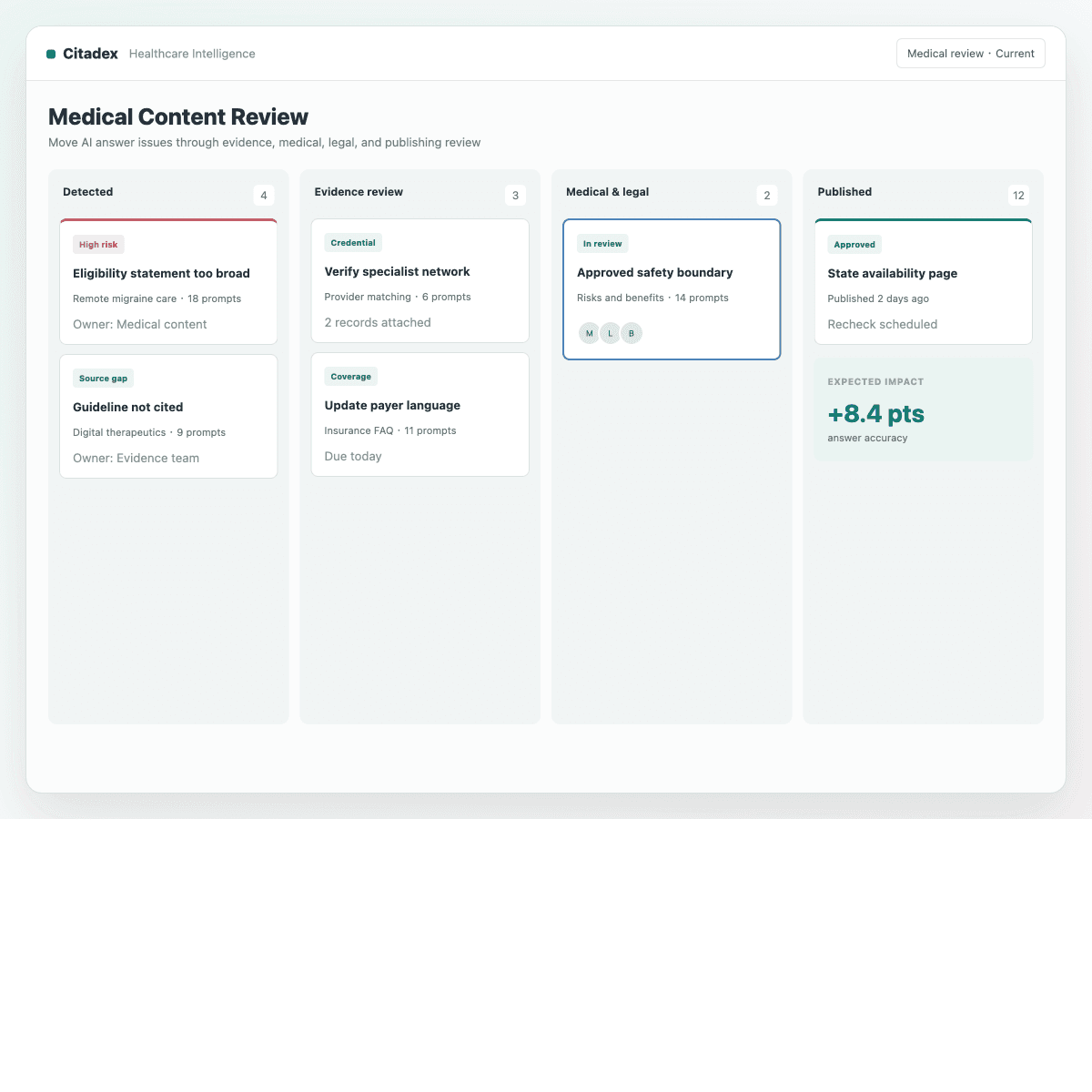
Task: Open Eligibility statement too broad card
Action: [168, 282]
